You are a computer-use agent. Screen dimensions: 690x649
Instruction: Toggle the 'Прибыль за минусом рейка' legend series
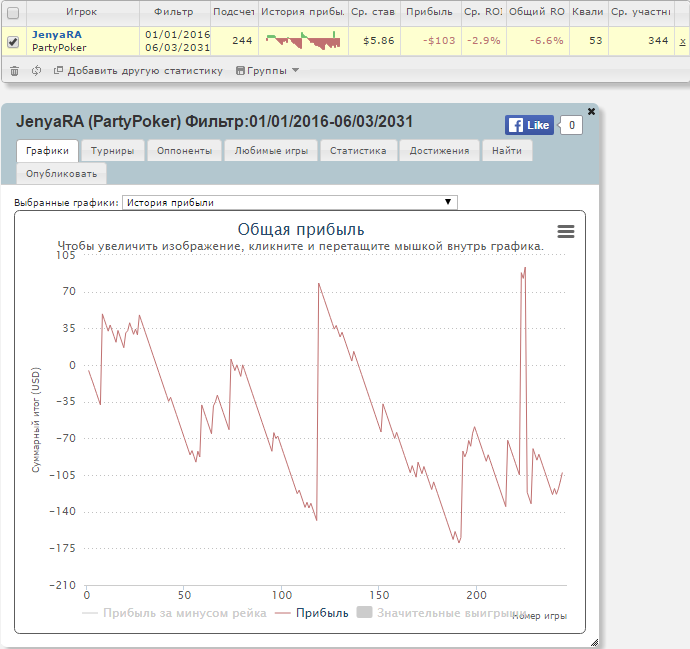click(174, 613)
